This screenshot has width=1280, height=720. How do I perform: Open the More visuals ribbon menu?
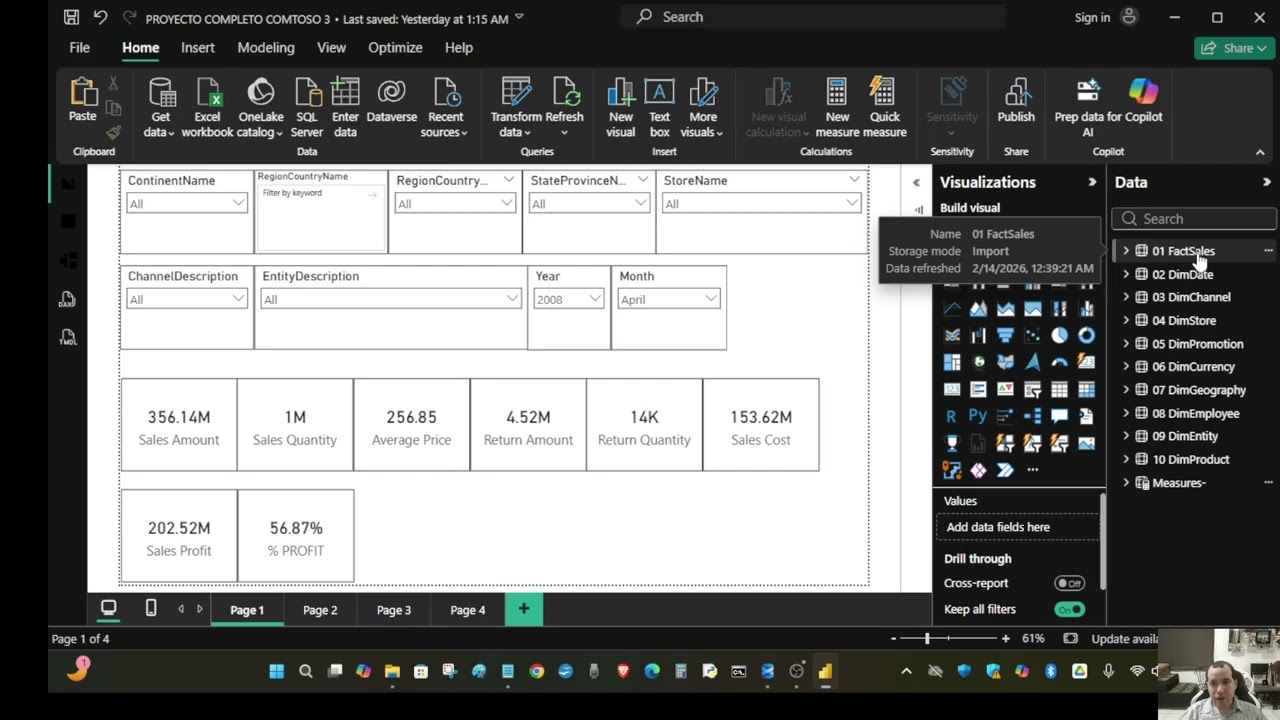coord(703,108)
